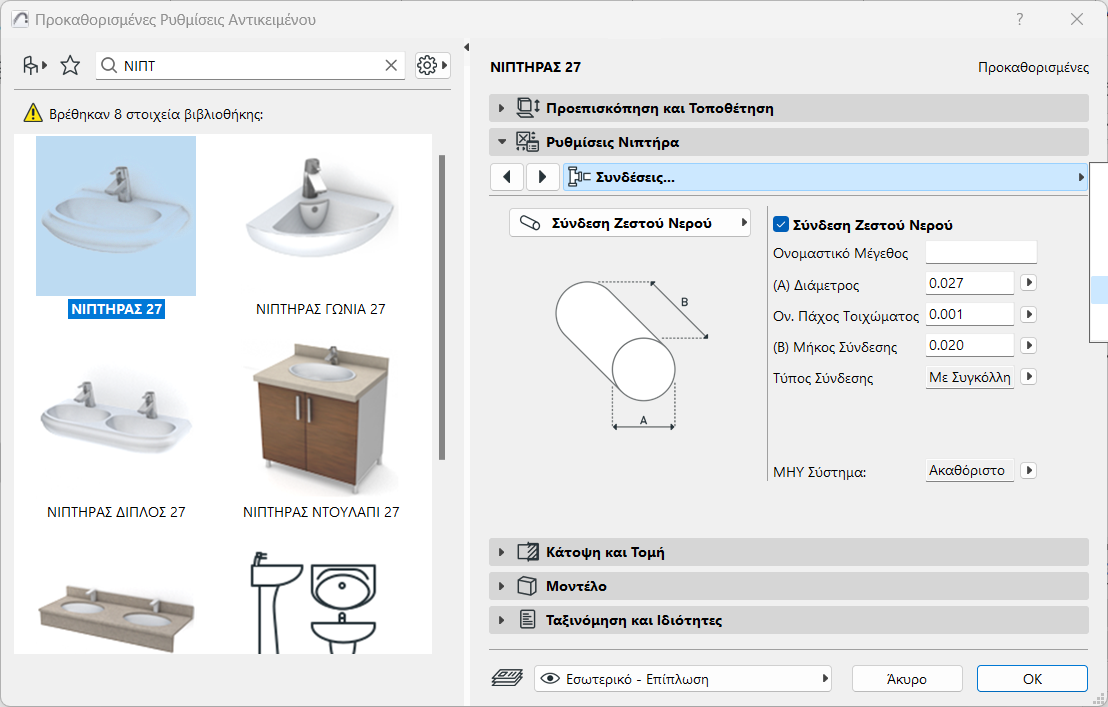Select ΝΙΠΤΗΡΑΣ ΝΤΟΥΛΑΠΙ 27 thumbnail
1108x707 pixels.
point(321,420)
